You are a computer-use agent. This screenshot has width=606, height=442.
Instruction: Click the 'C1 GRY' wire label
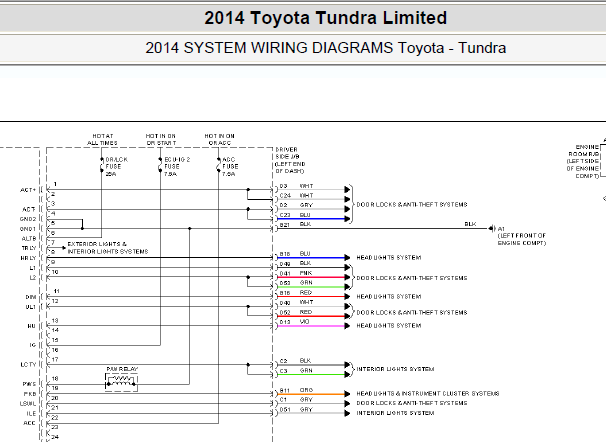296,400
